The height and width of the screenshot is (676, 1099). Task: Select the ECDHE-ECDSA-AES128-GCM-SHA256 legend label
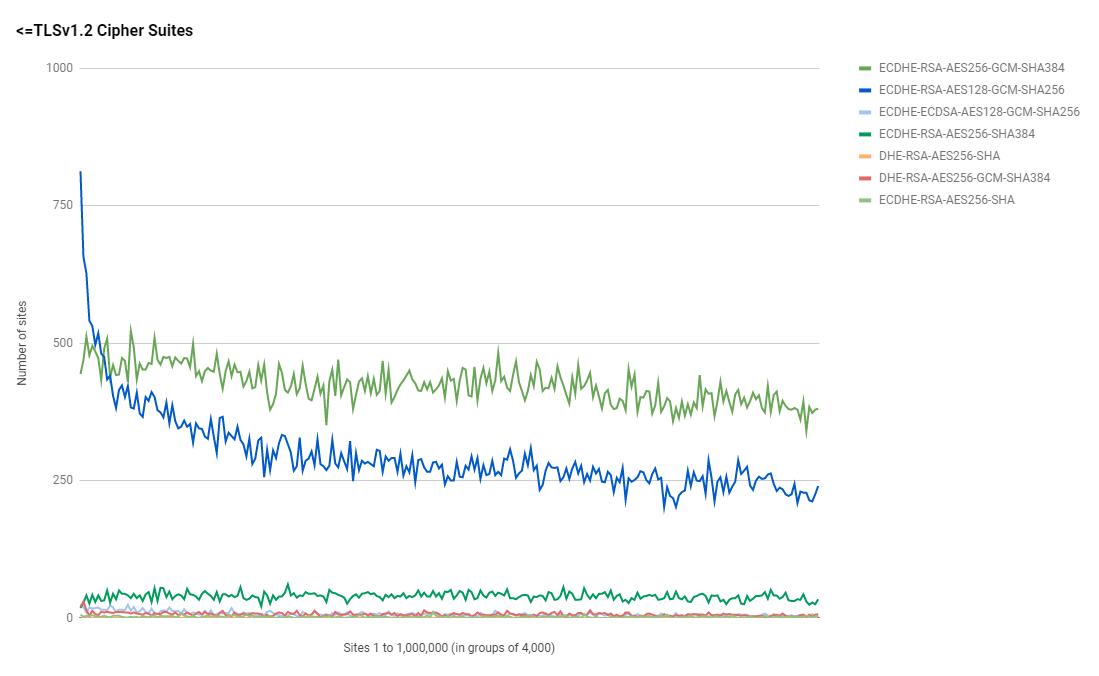(979, 113)
